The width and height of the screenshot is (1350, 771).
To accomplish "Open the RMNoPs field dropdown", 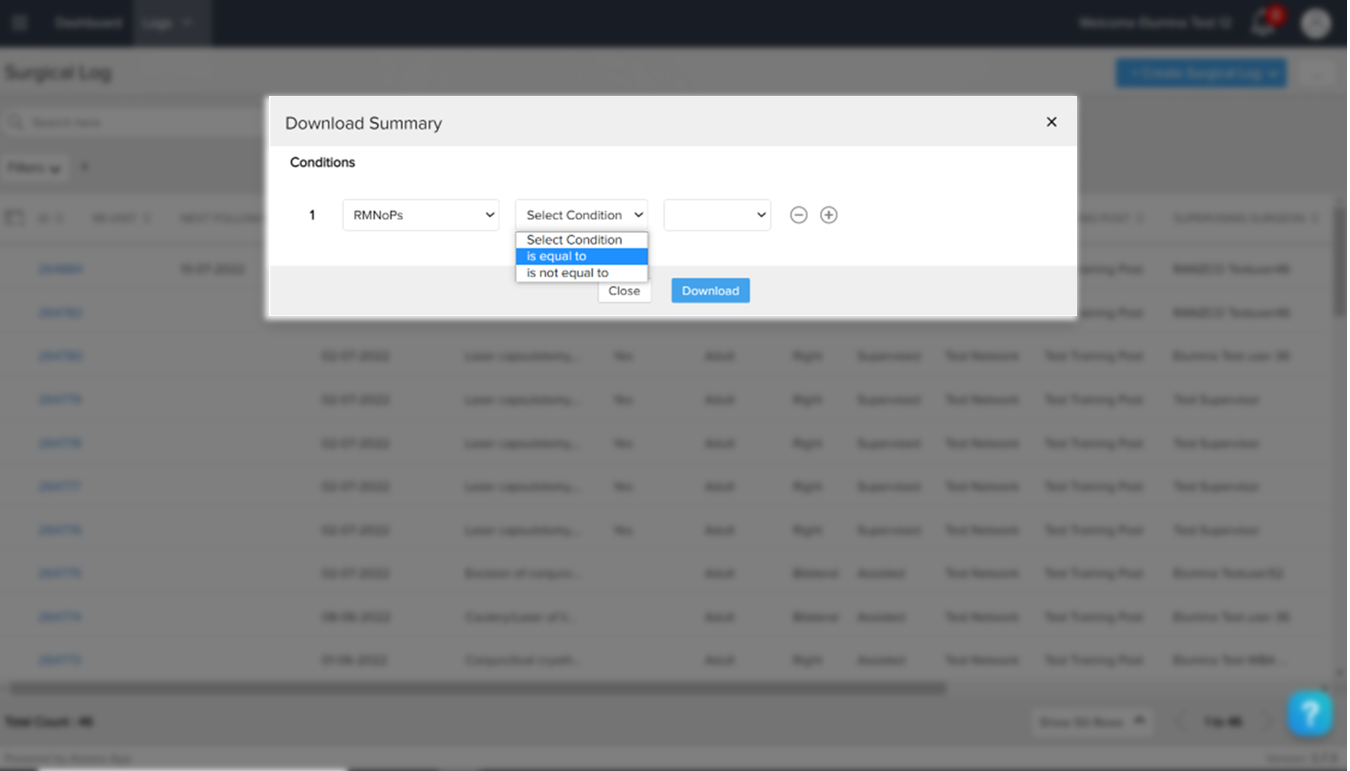I will point(421,215).
